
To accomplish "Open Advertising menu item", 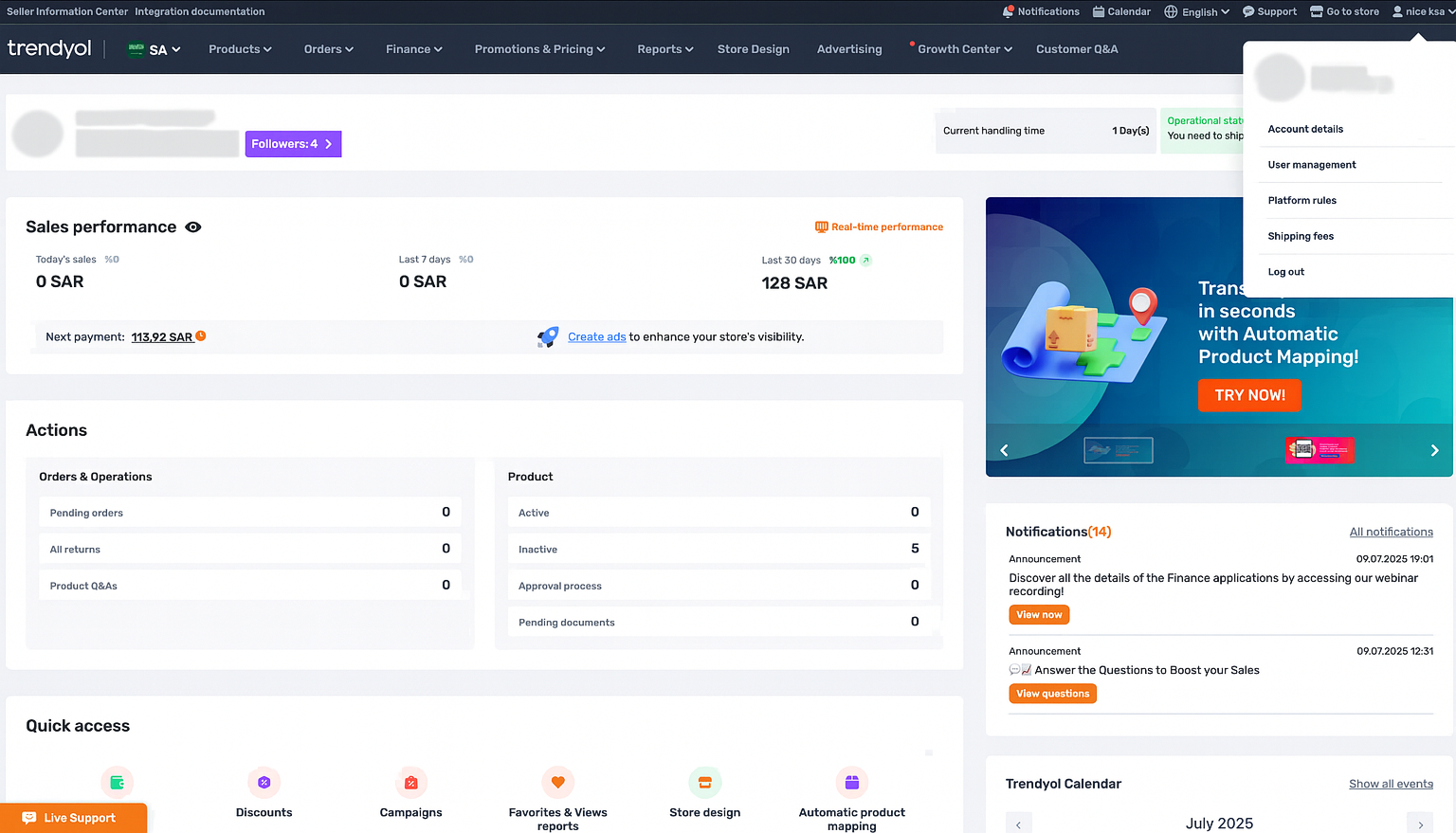I will 849,49.
